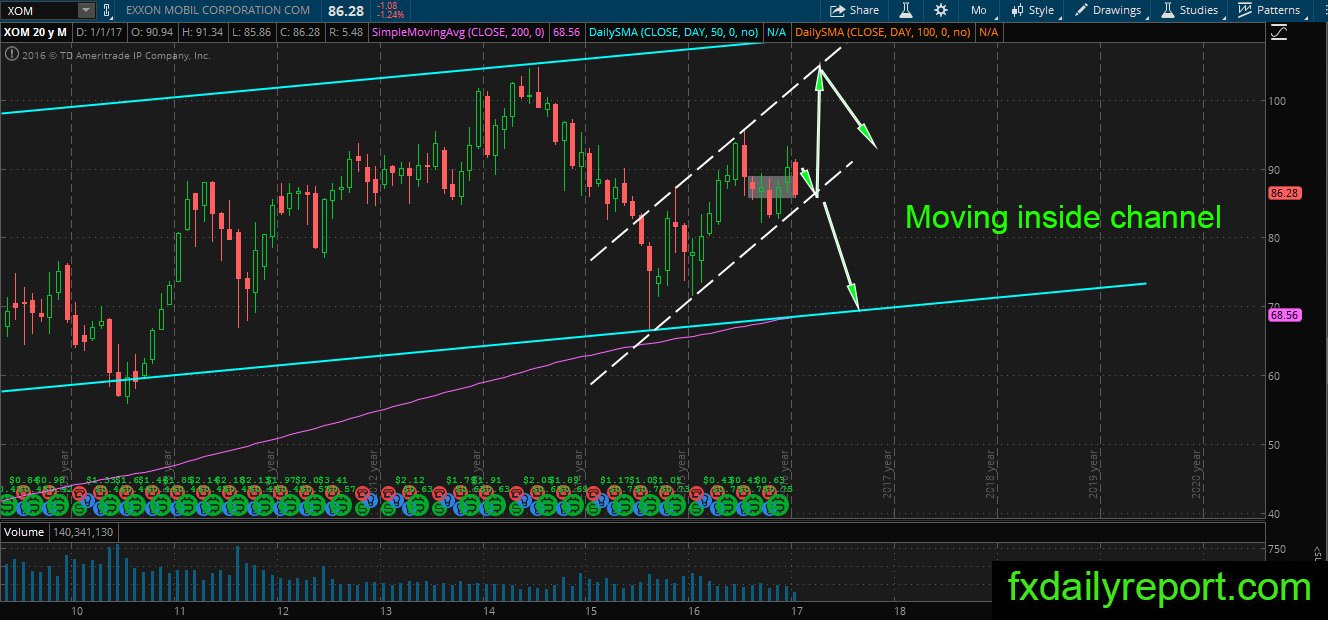Toggle the chart mode icon above price axis
The width and height of the screenshot is (1328, 620).
click(x=1278, y=33)
